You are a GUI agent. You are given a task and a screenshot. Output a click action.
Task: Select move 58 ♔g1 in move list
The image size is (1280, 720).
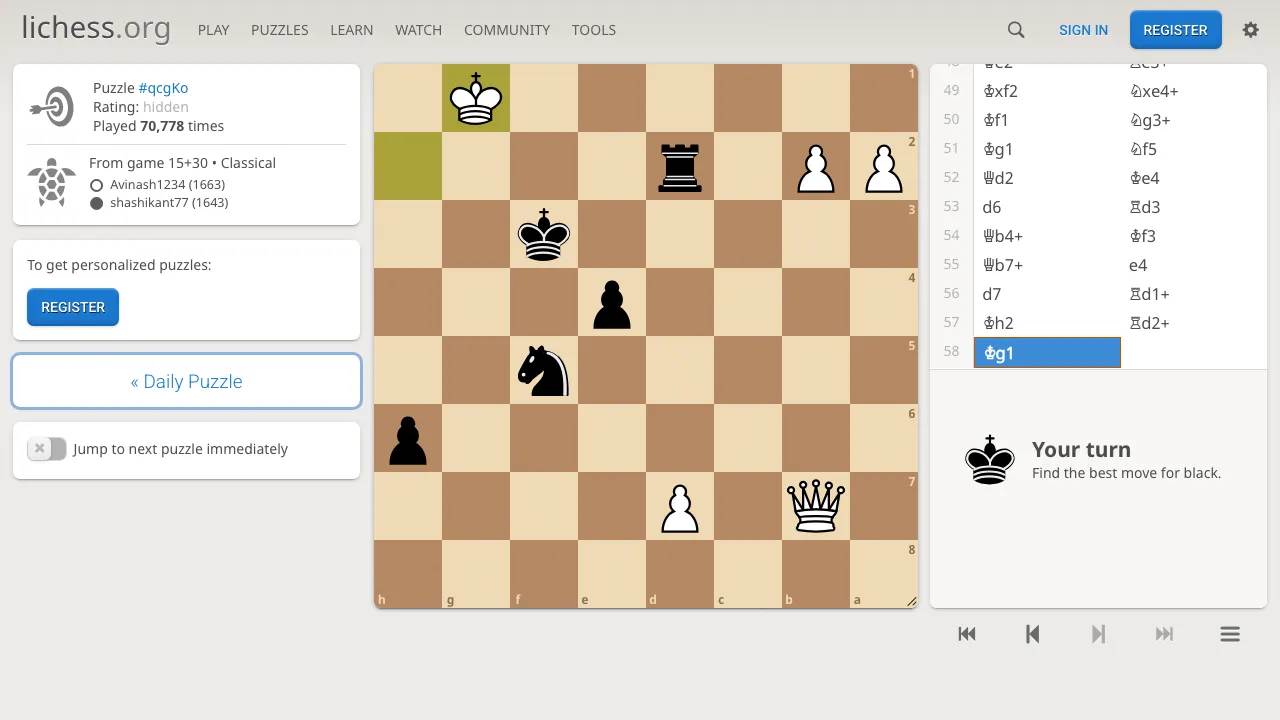click(x=1047, y=352)
